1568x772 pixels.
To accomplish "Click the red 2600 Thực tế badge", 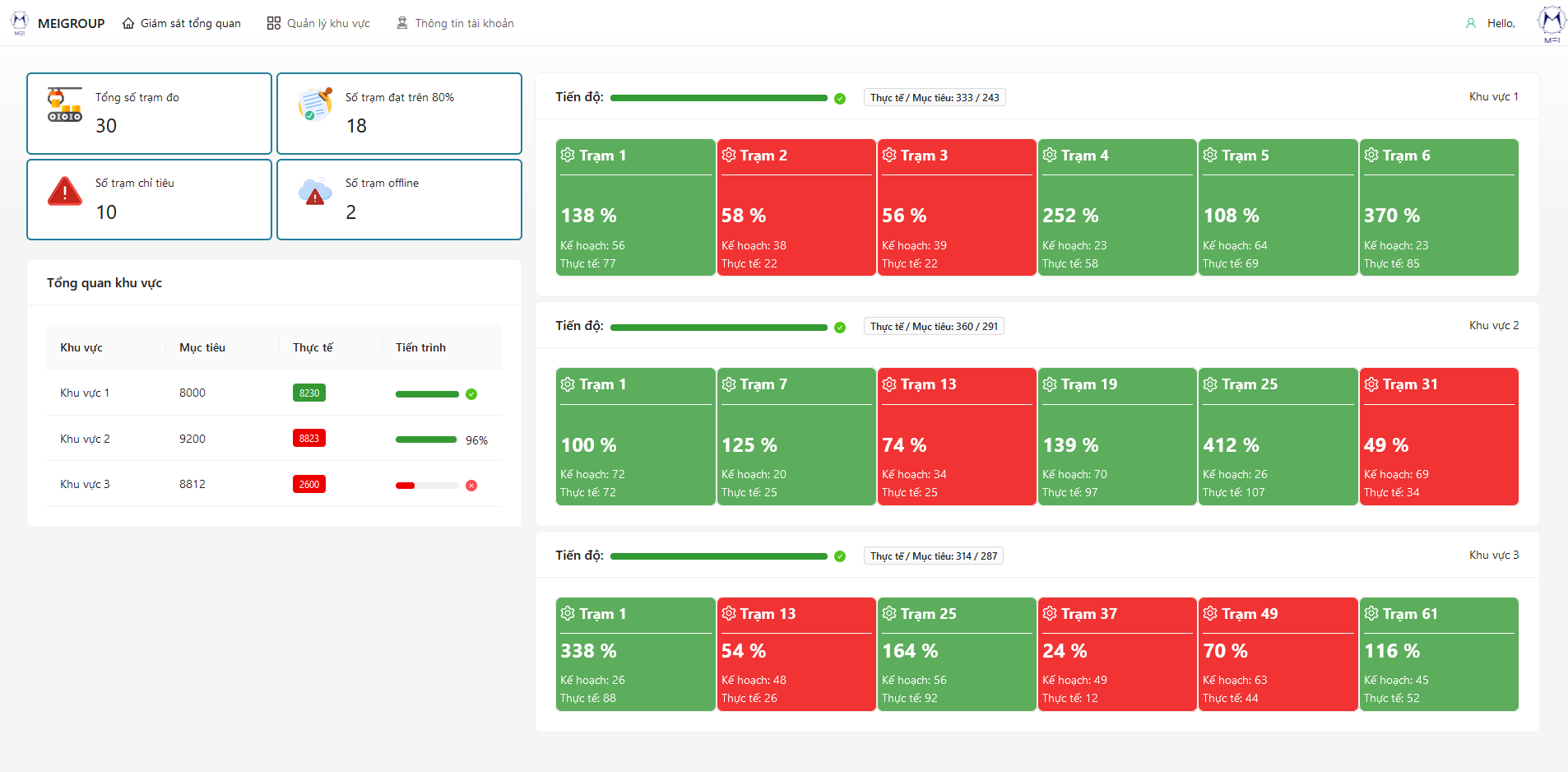I will point(309,484).
